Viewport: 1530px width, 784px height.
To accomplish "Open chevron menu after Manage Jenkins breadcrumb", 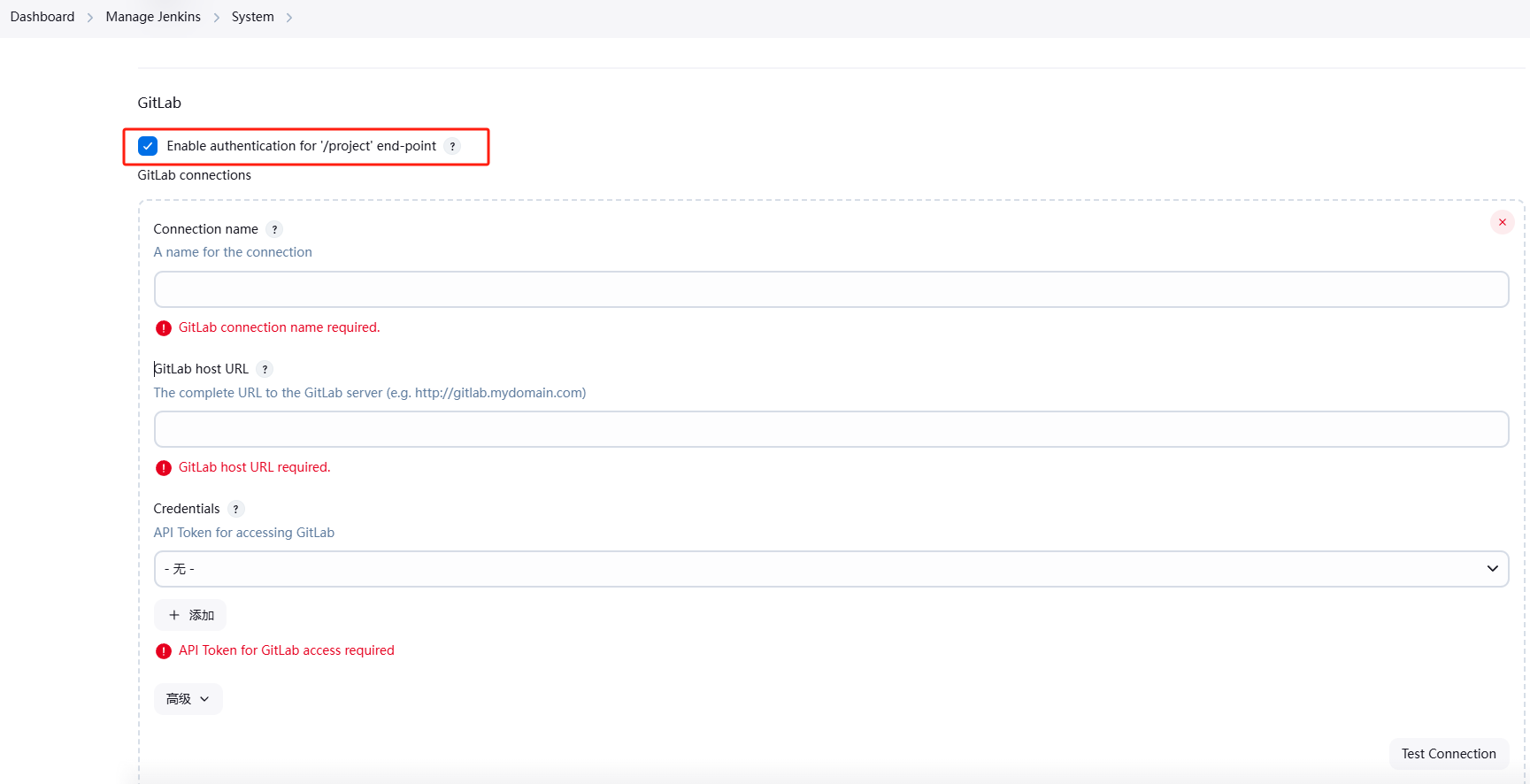I will click(x=216, y=18).
